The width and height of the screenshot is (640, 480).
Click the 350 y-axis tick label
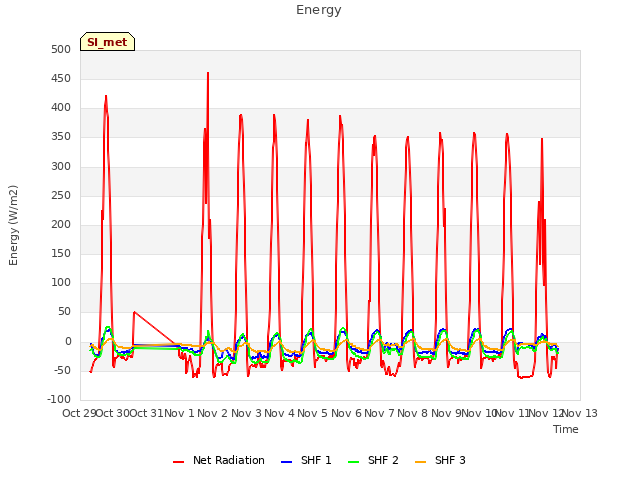(x=61, y=137)
